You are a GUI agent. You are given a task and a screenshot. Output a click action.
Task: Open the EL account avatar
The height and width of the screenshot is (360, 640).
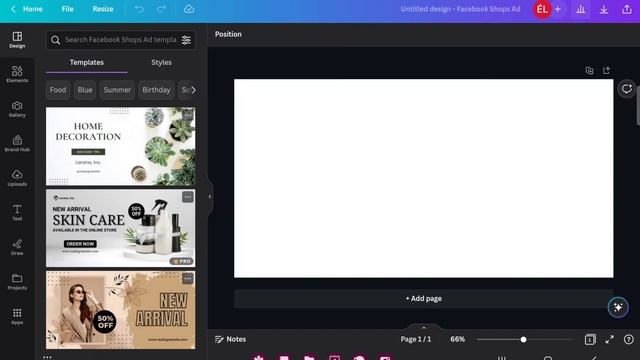(542, 9)
